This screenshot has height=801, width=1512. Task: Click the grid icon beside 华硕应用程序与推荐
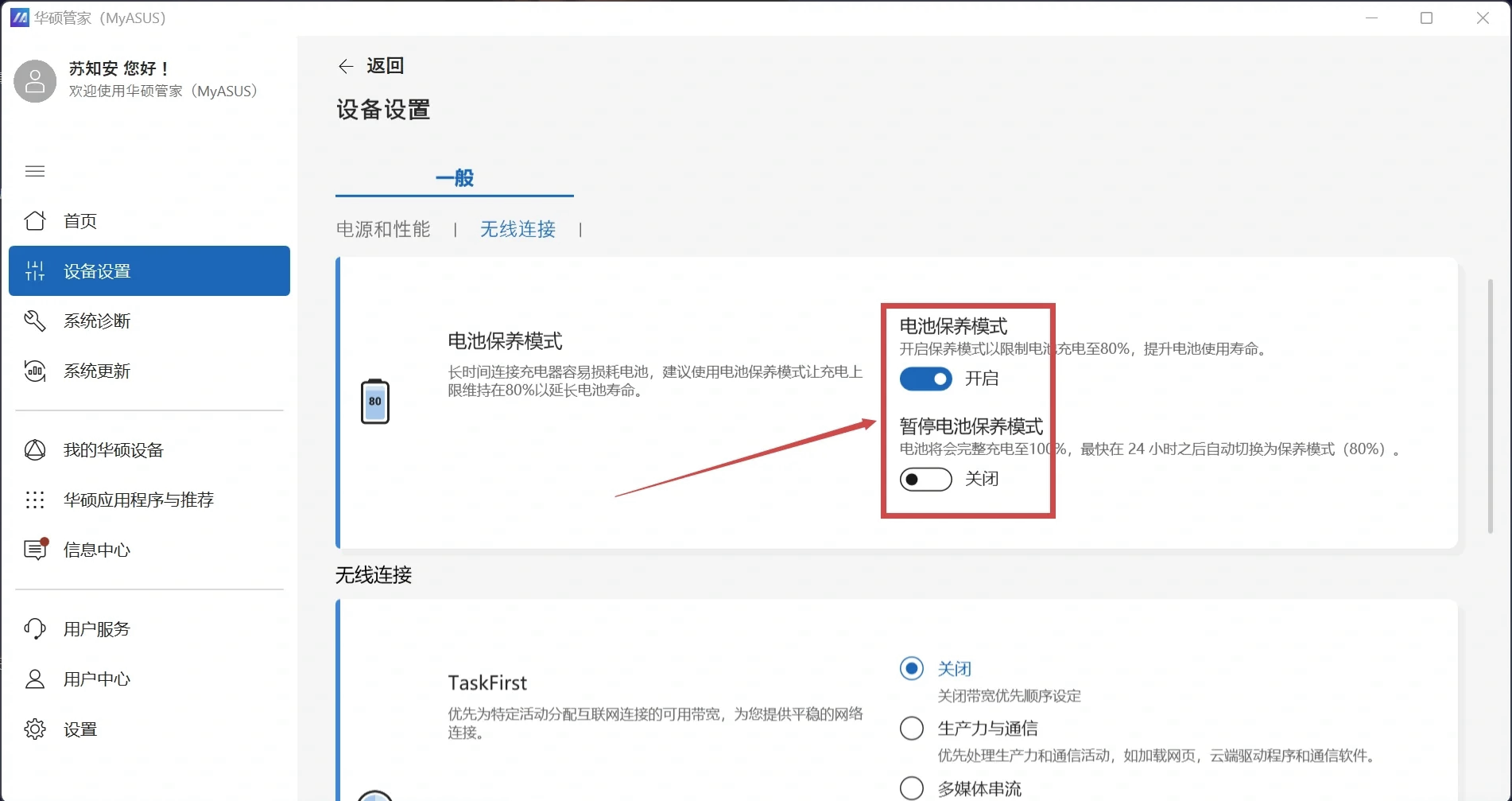(x=35, y=500)
